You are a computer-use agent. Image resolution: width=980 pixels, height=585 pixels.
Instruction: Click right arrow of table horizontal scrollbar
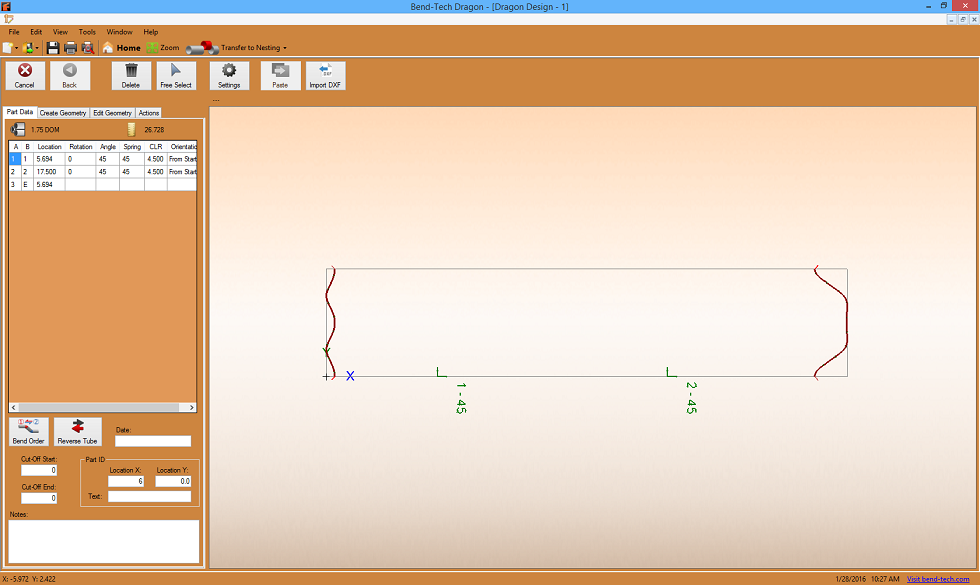pyautogui.click(x=192, y=408)
